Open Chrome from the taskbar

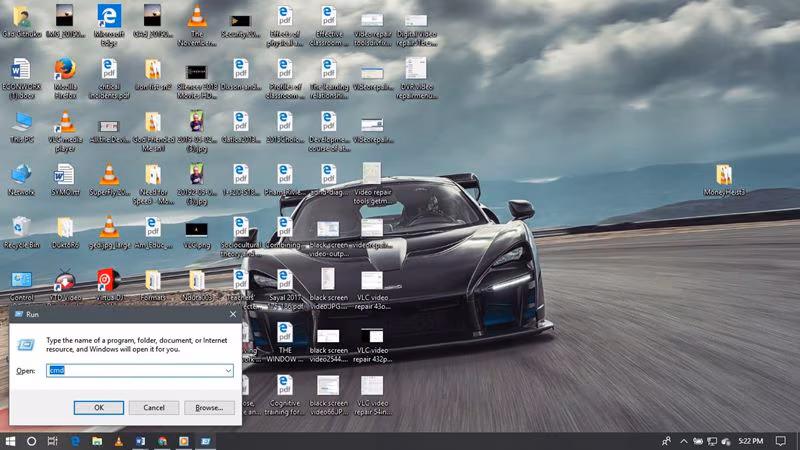pyautogui.click(x=162, y=441)
